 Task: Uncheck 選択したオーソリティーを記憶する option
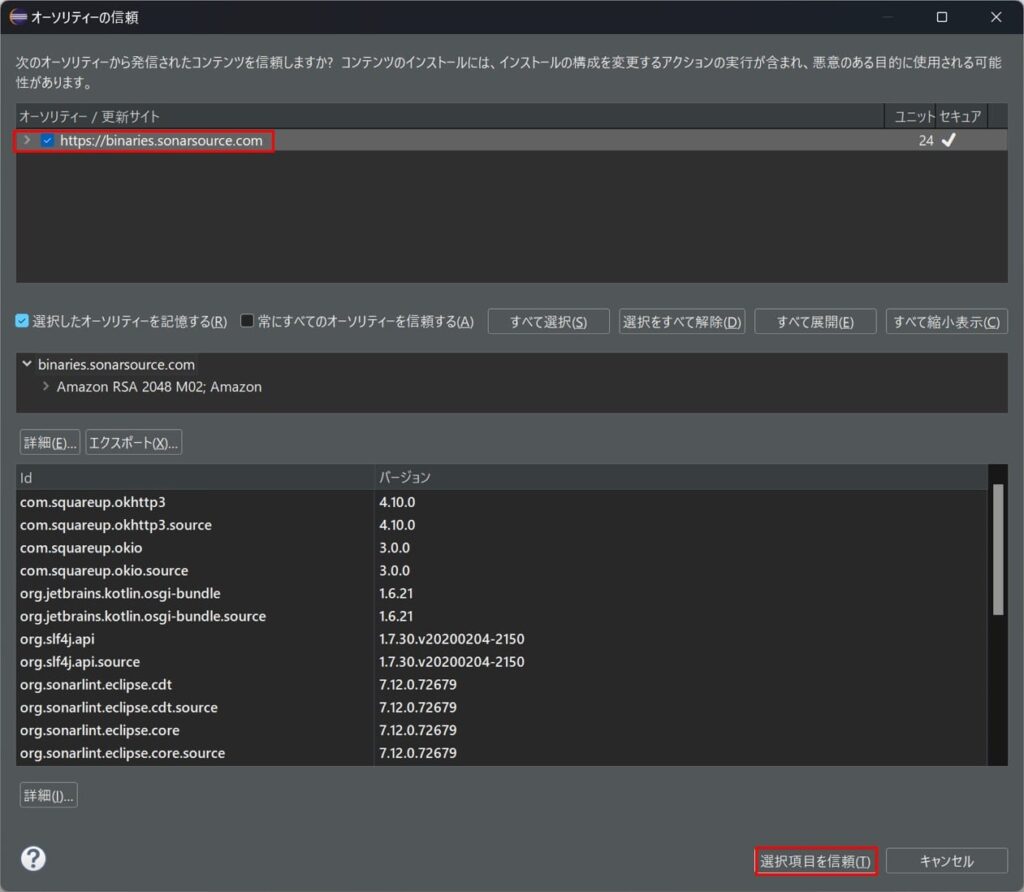tap(23, 321)
